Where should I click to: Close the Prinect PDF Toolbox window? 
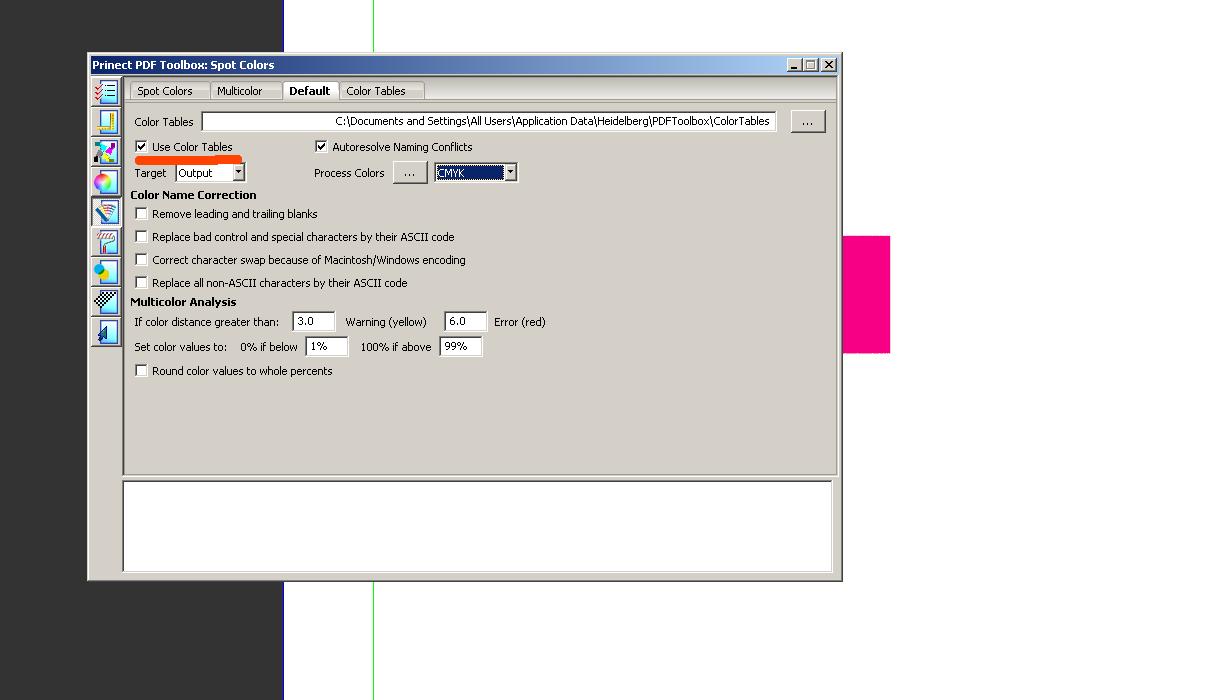click(829, 65)
